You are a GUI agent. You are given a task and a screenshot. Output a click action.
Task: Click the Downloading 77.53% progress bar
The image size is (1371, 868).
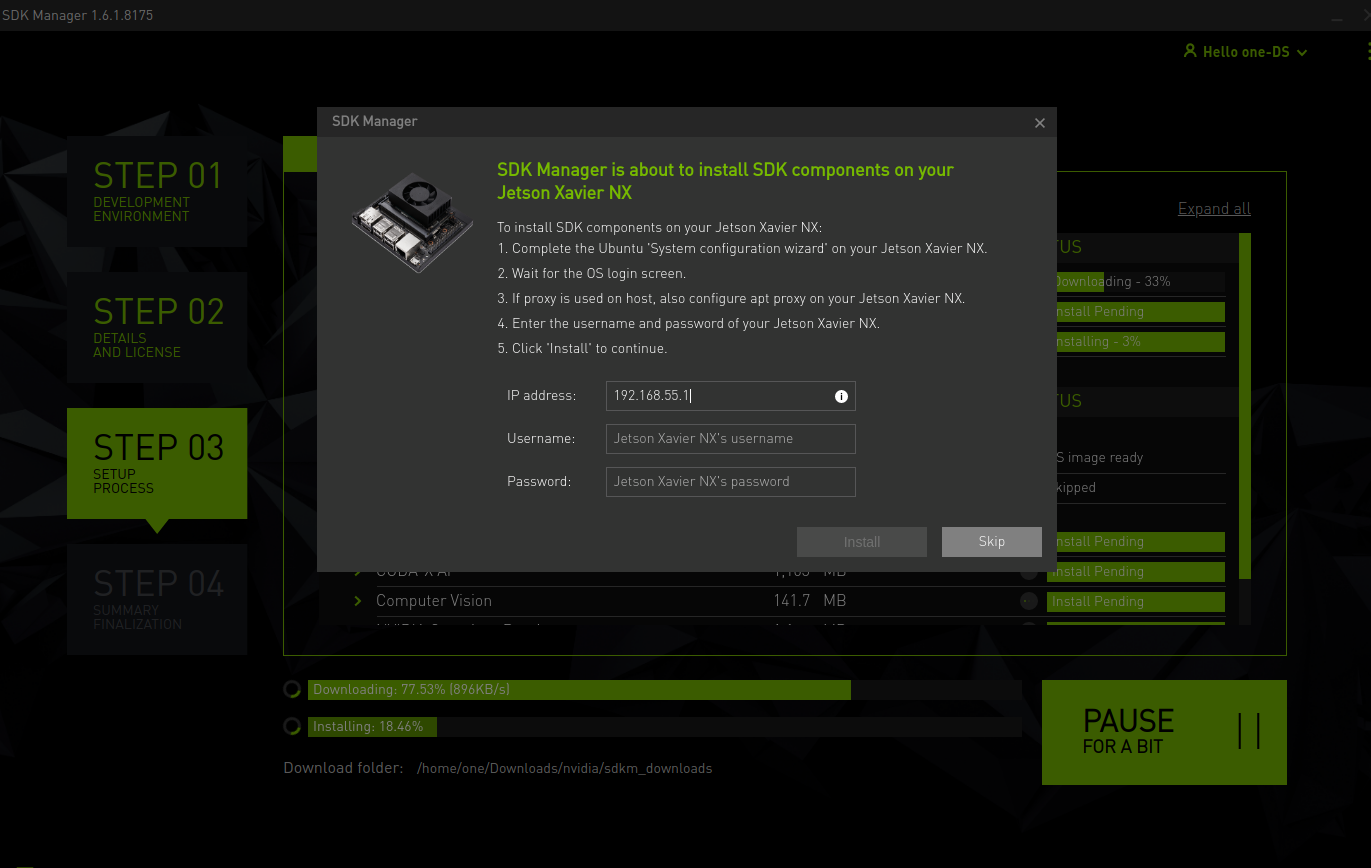[665, 690]
